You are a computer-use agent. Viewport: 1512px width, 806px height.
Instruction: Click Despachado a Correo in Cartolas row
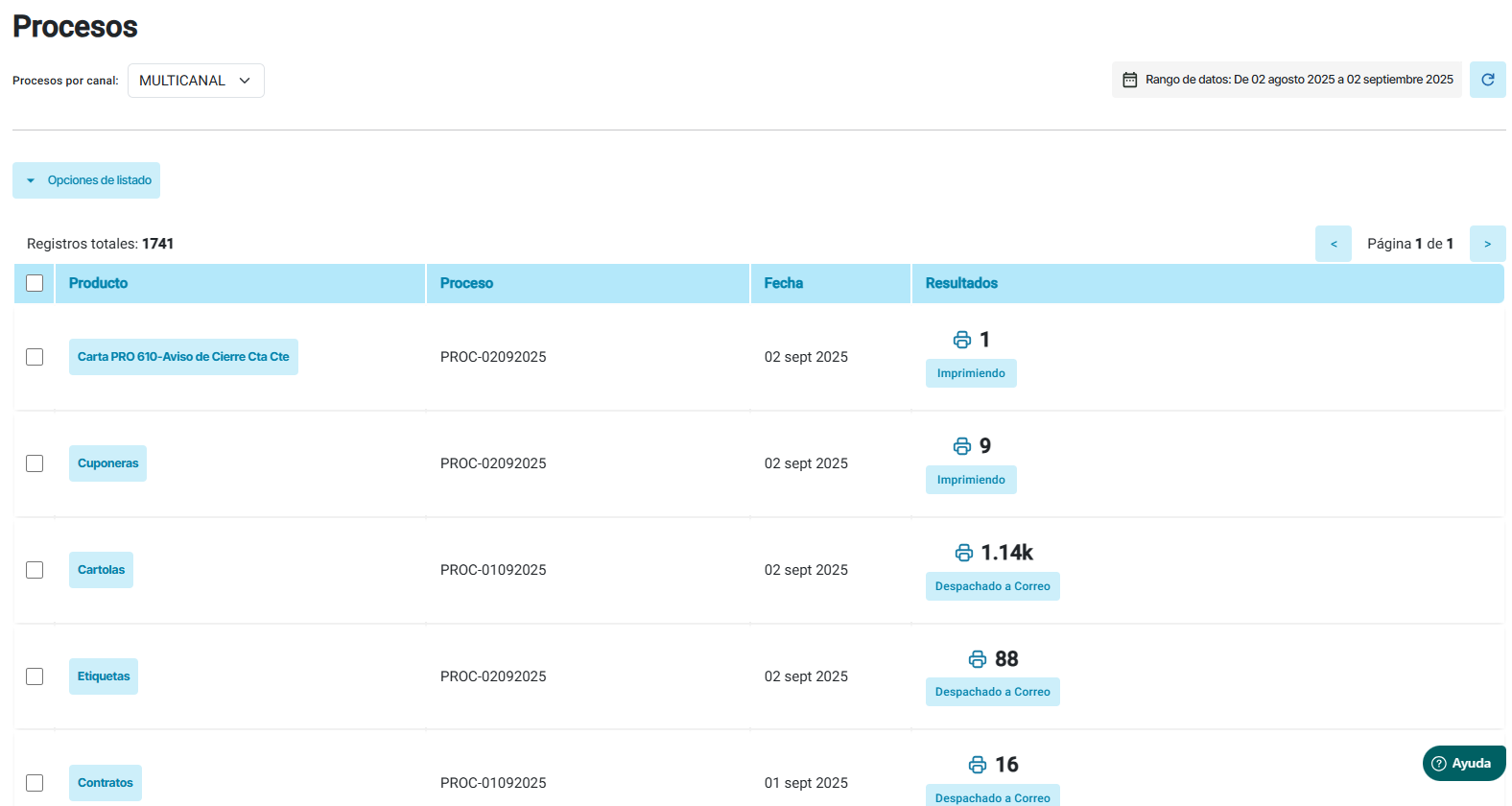[993, 586]
